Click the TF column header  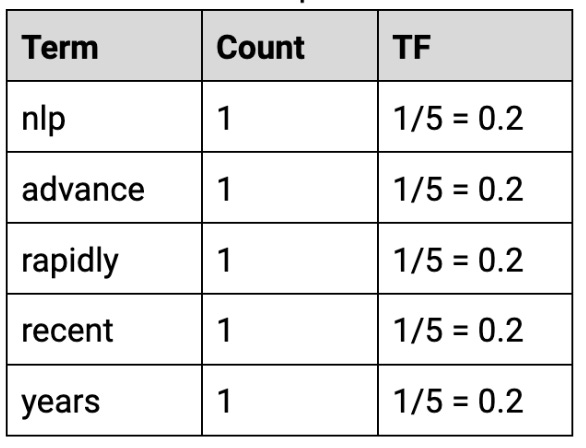(x=475, y=46)
